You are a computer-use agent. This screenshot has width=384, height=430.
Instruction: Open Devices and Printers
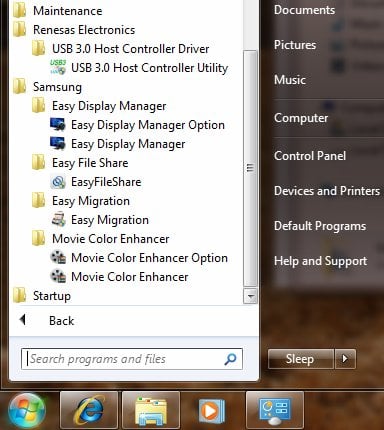click(327, 191)
